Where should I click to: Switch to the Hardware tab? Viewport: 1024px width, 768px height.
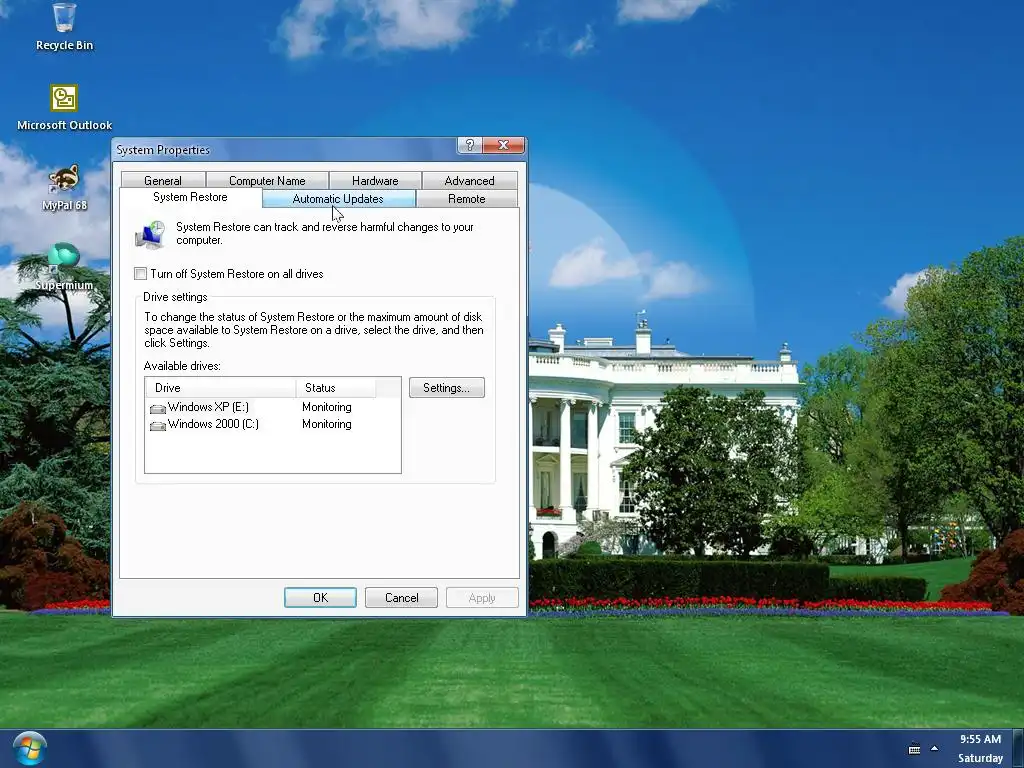375,180
